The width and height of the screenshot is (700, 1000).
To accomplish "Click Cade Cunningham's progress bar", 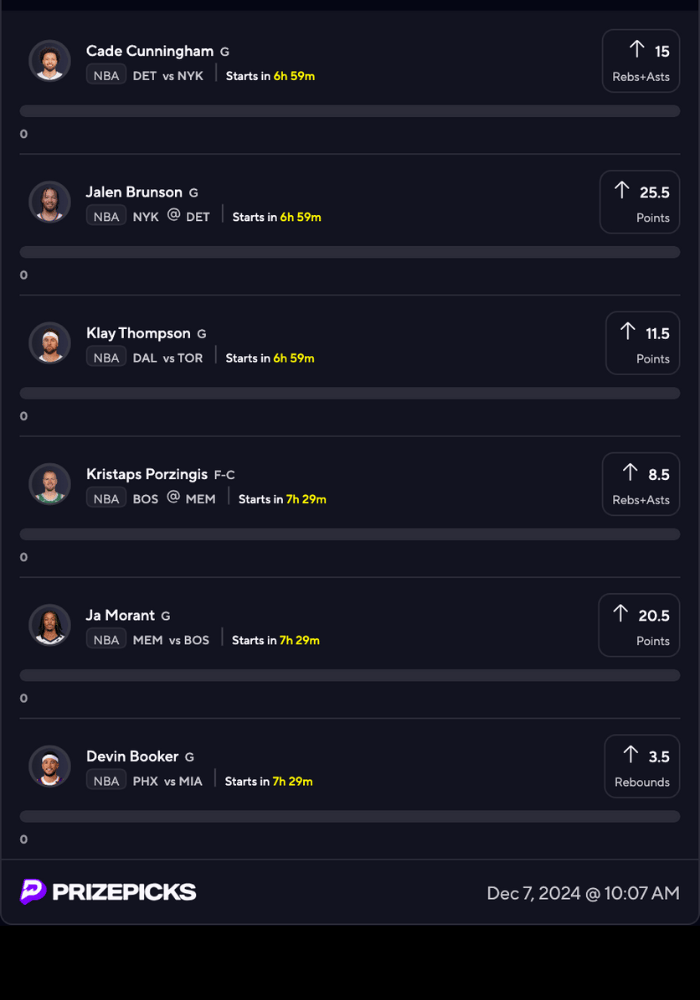I will [350, 111].
